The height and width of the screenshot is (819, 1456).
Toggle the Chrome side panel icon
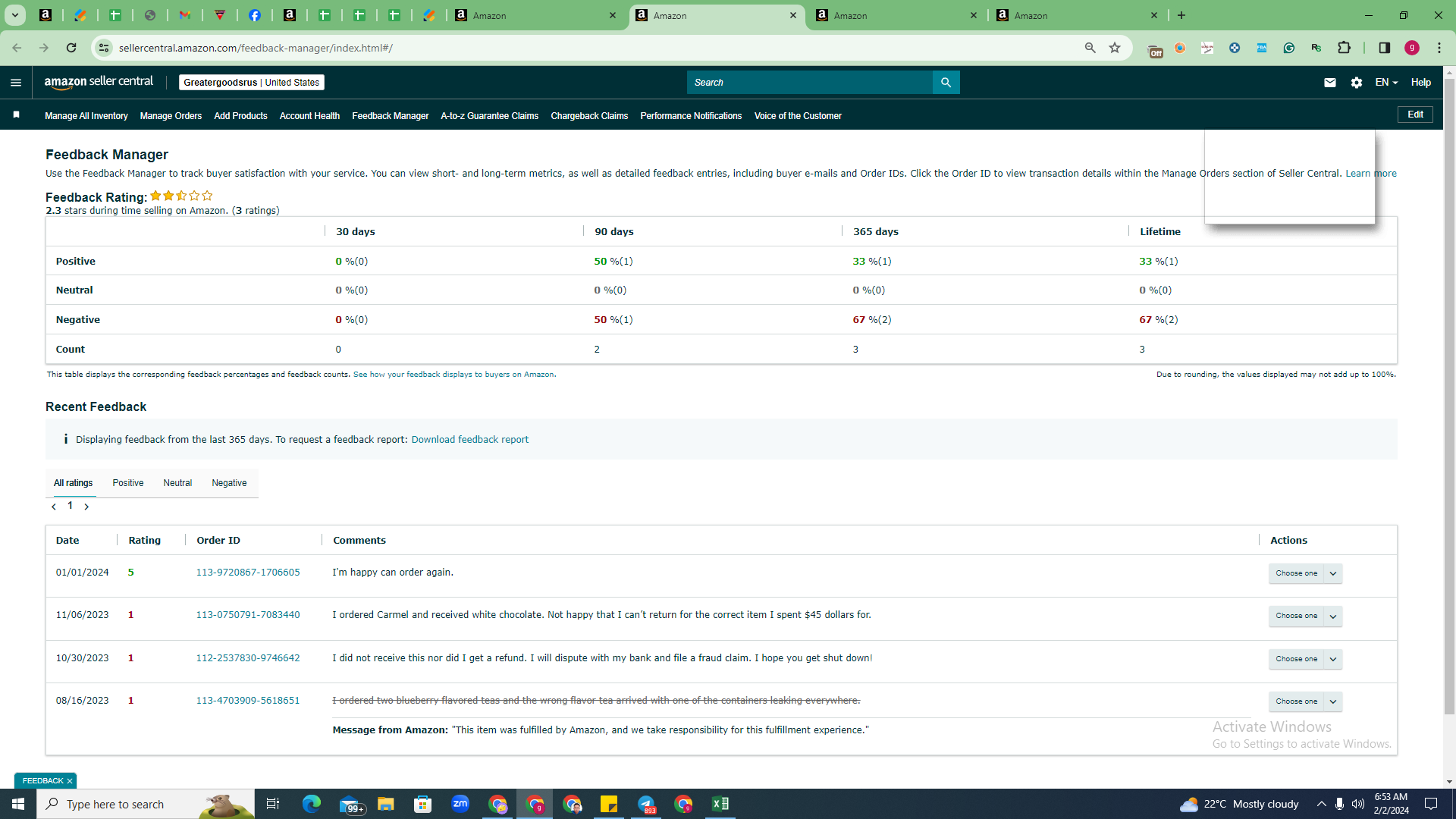(x=1385, y=48)
